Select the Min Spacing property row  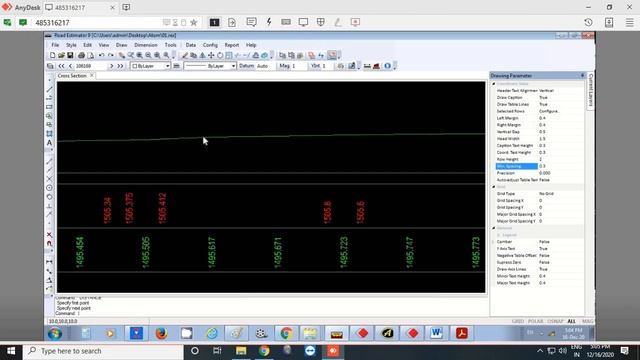(539, 166)
